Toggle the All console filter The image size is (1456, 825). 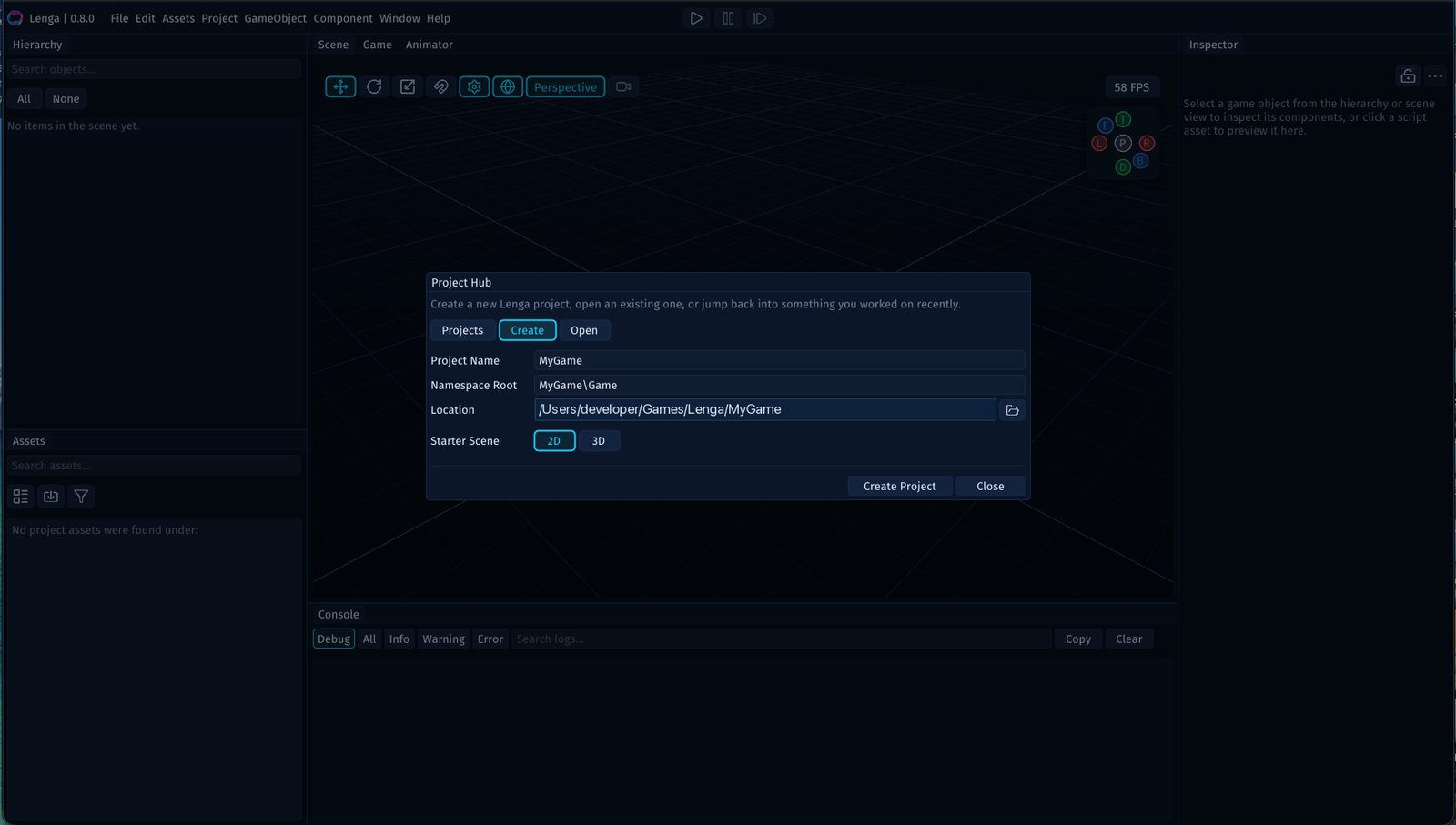(369, 639)
